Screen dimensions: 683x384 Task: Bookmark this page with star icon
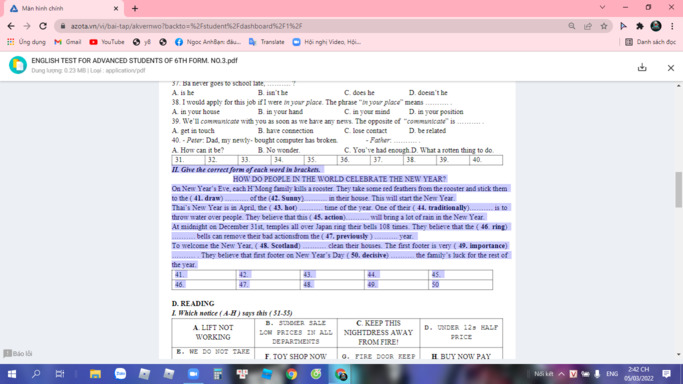click(604, 26)
